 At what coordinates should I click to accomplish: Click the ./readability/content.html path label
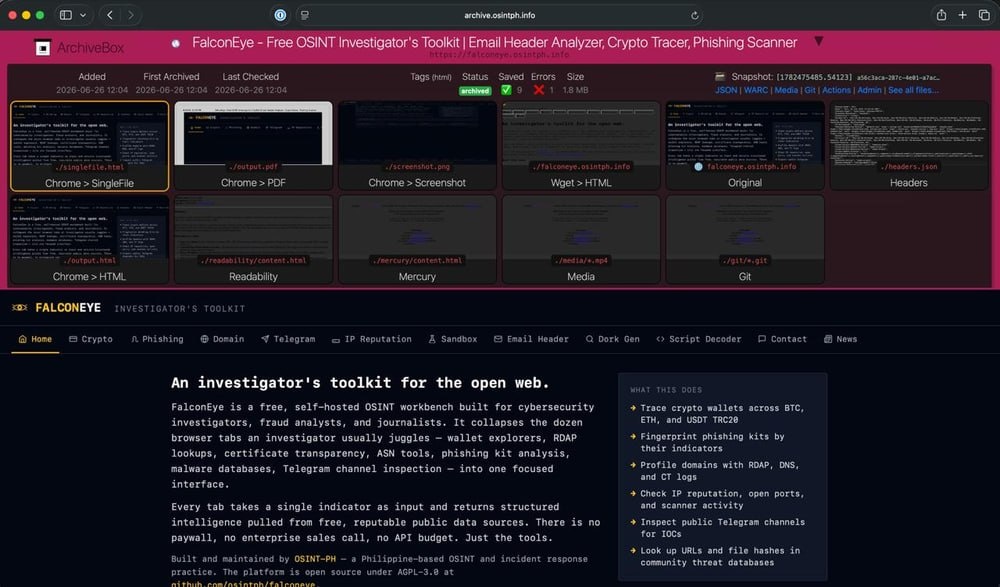(x=253, y=260)
